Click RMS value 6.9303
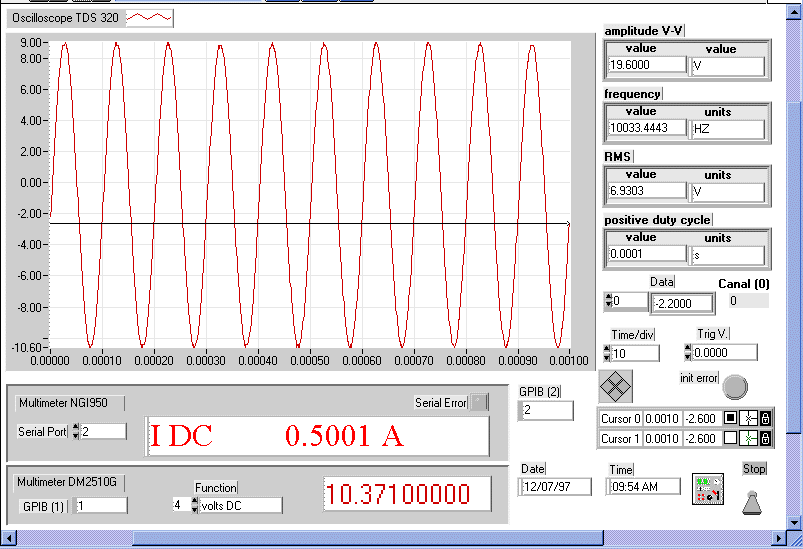Viewport: 803px width, 549px height. click(647, 191)
